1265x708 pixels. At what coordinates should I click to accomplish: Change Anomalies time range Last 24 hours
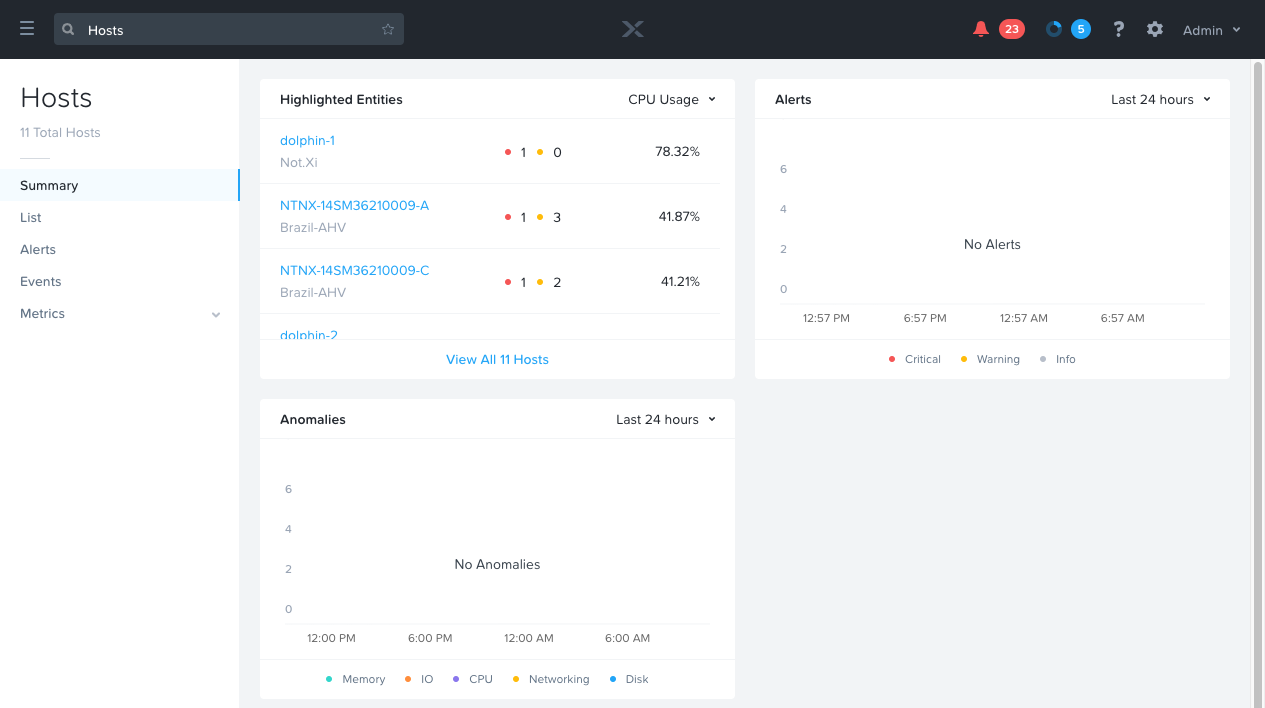[x=666, y=419]
